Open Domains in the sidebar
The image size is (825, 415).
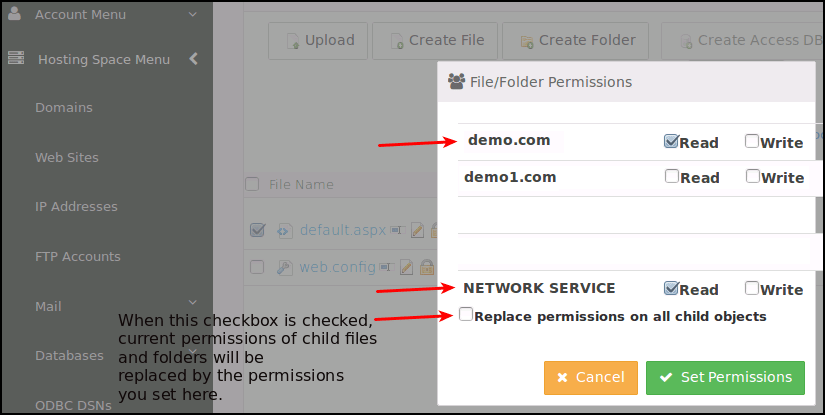(x=64, y=107)
